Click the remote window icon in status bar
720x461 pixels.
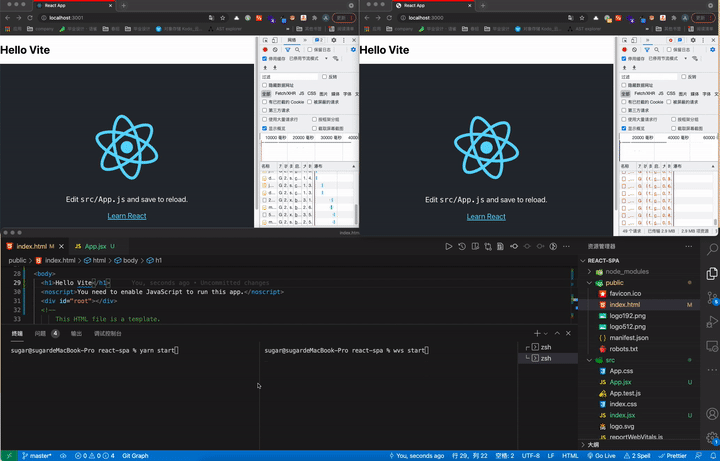[9, 456]
